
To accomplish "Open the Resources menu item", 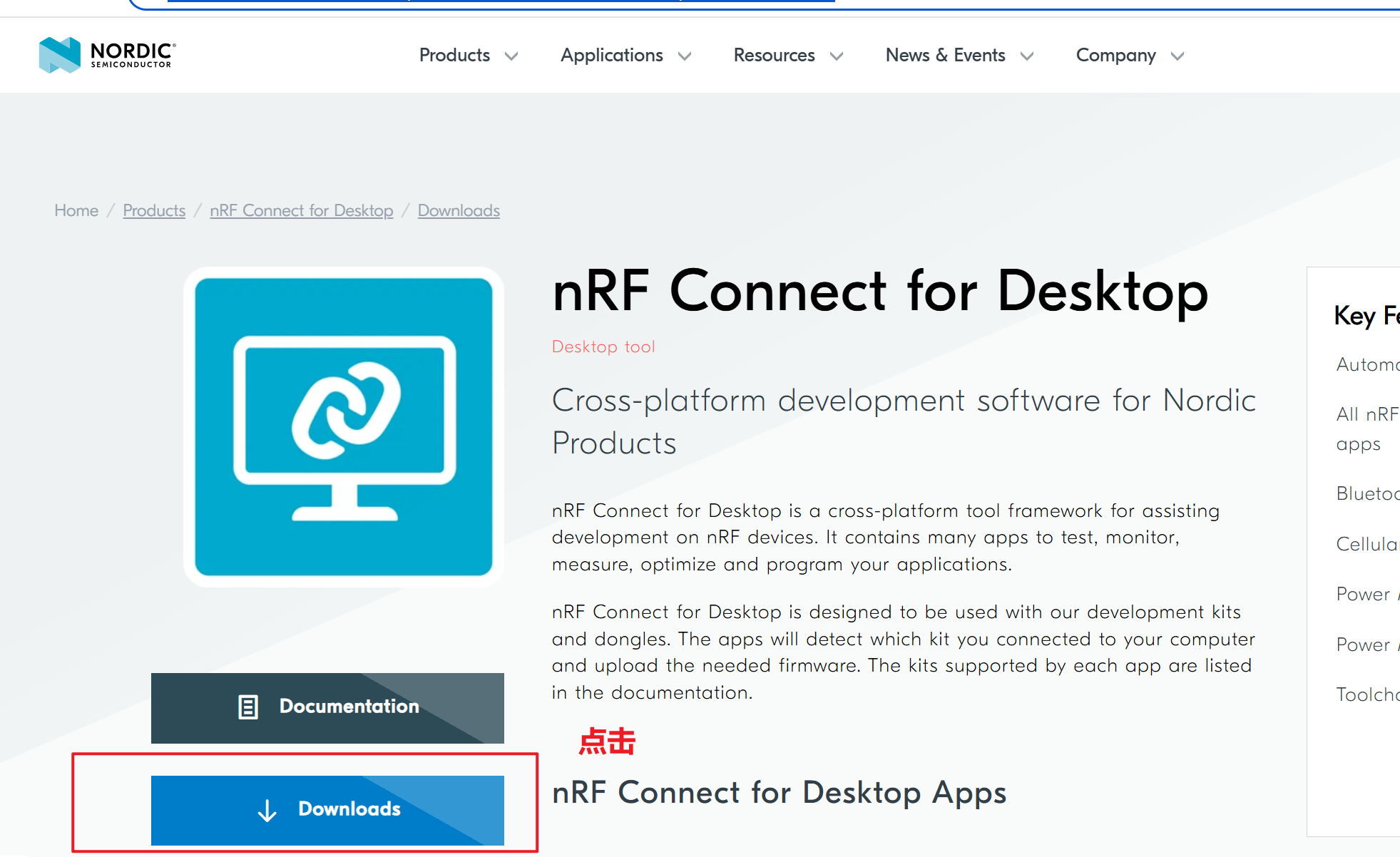I will click(774, 55).
